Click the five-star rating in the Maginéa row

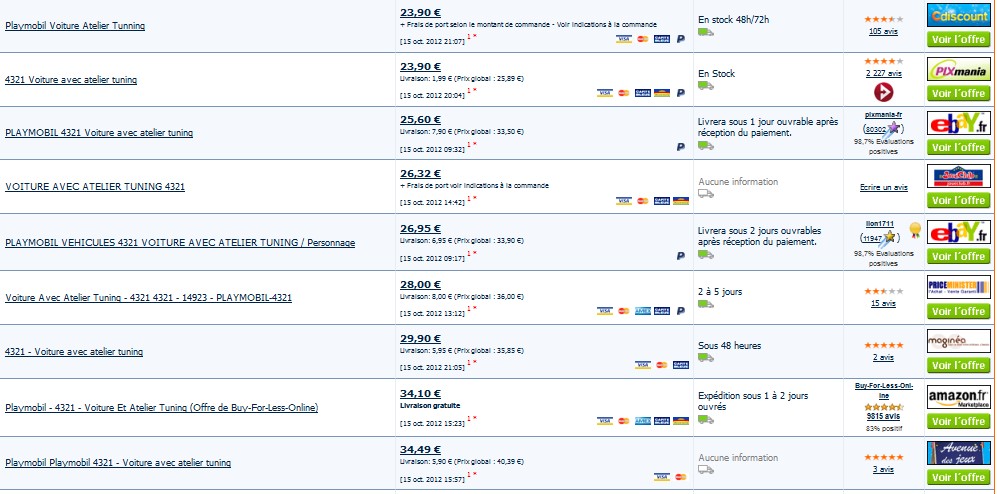coord(883,345)
